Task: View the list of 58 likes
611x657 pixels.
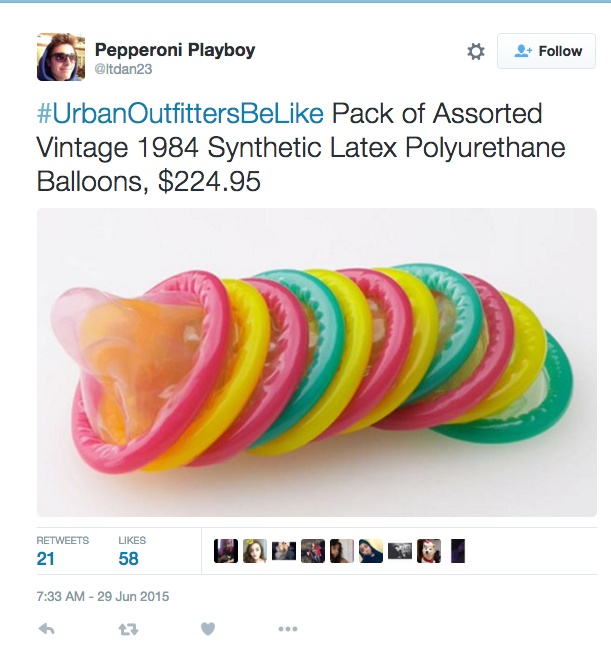Action: 132,551
